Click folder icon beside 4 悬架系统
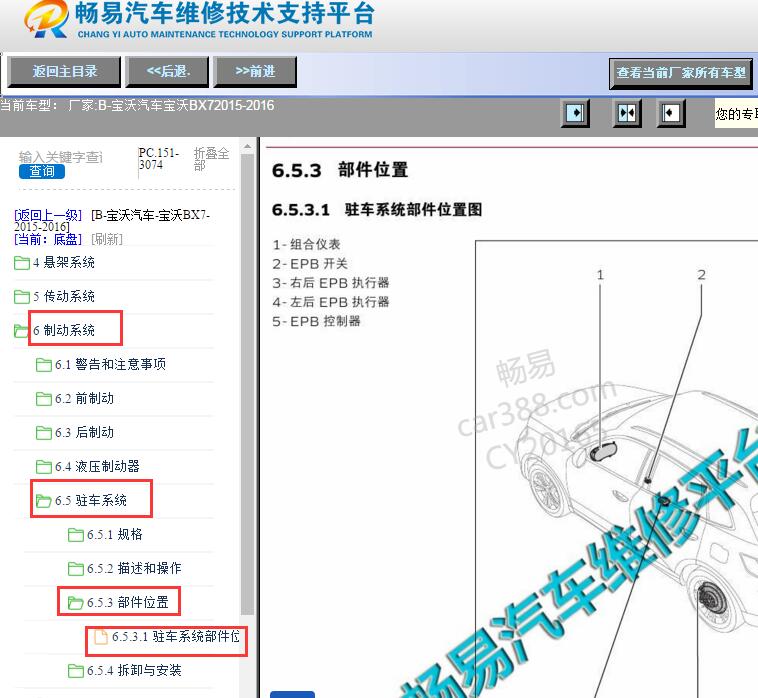 point(22,263)
